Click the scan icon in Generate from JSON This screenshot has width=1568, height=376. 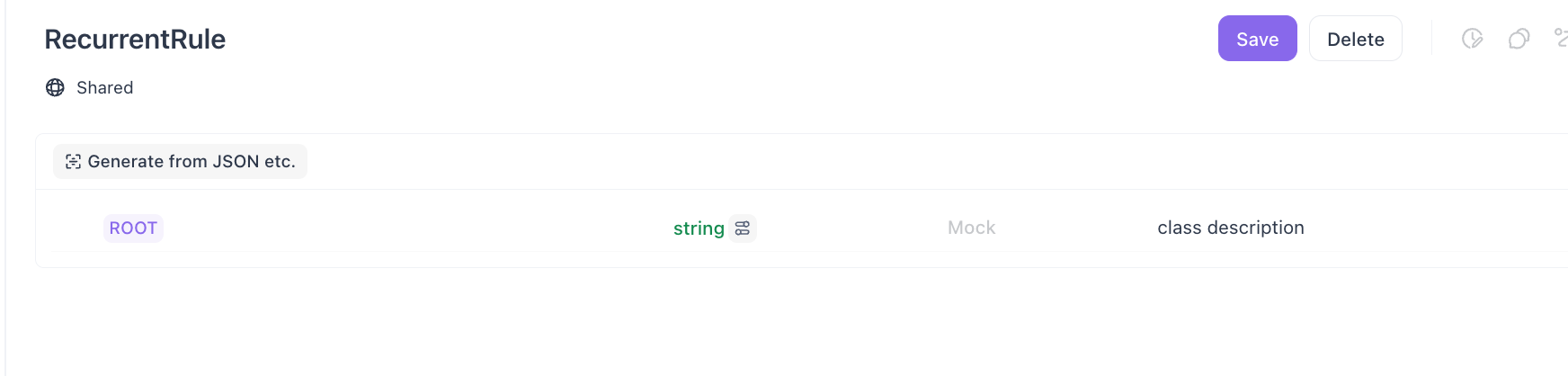click(74, 162)
